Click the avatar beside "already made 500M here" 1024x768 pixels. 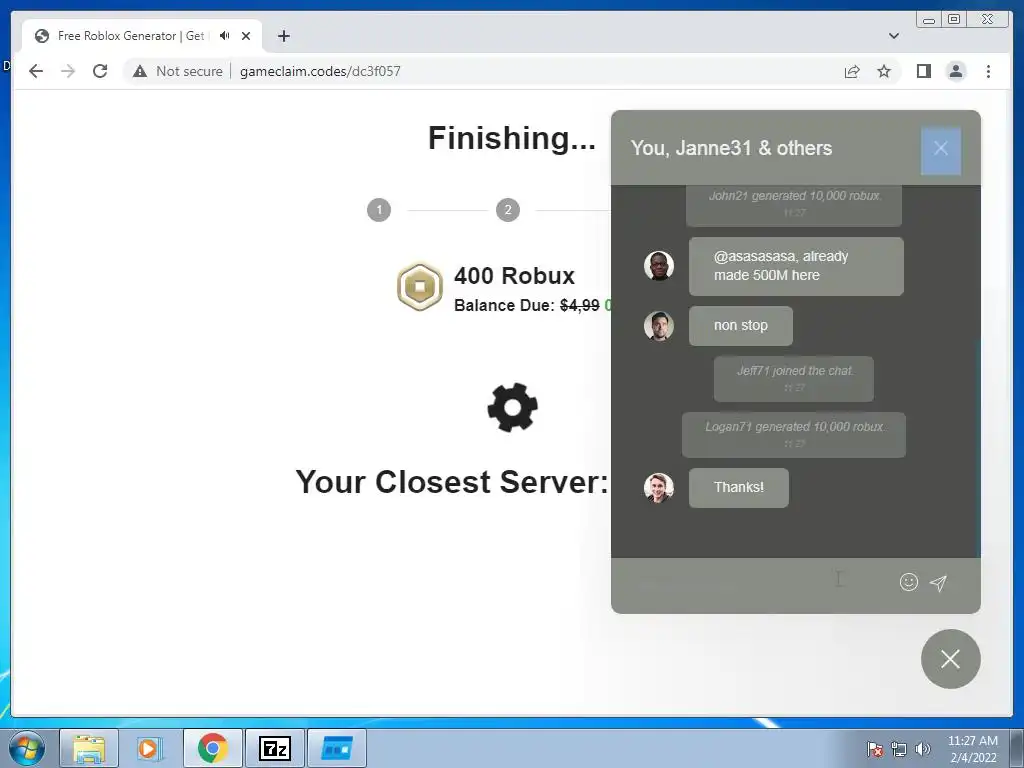(658, 266)
